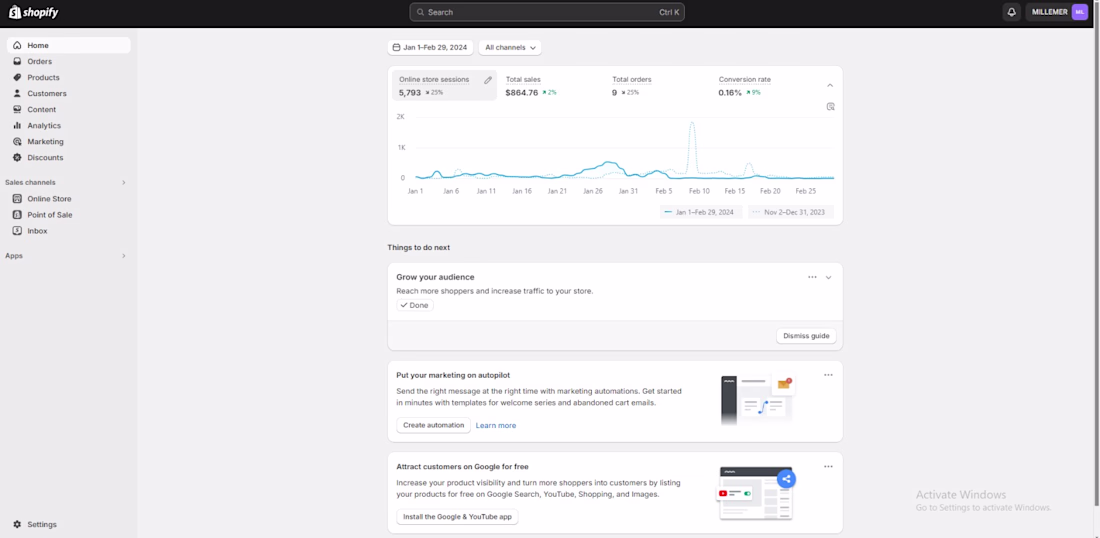Screen dimensions: 1100x538
Task: Click the Products tag icon
Action: (17, 77)
